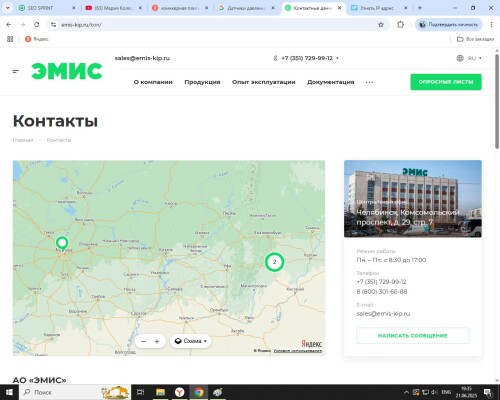500x400 pixels.
Task: Select the Moscow green map pin
Action: click(x=62, y=244)
